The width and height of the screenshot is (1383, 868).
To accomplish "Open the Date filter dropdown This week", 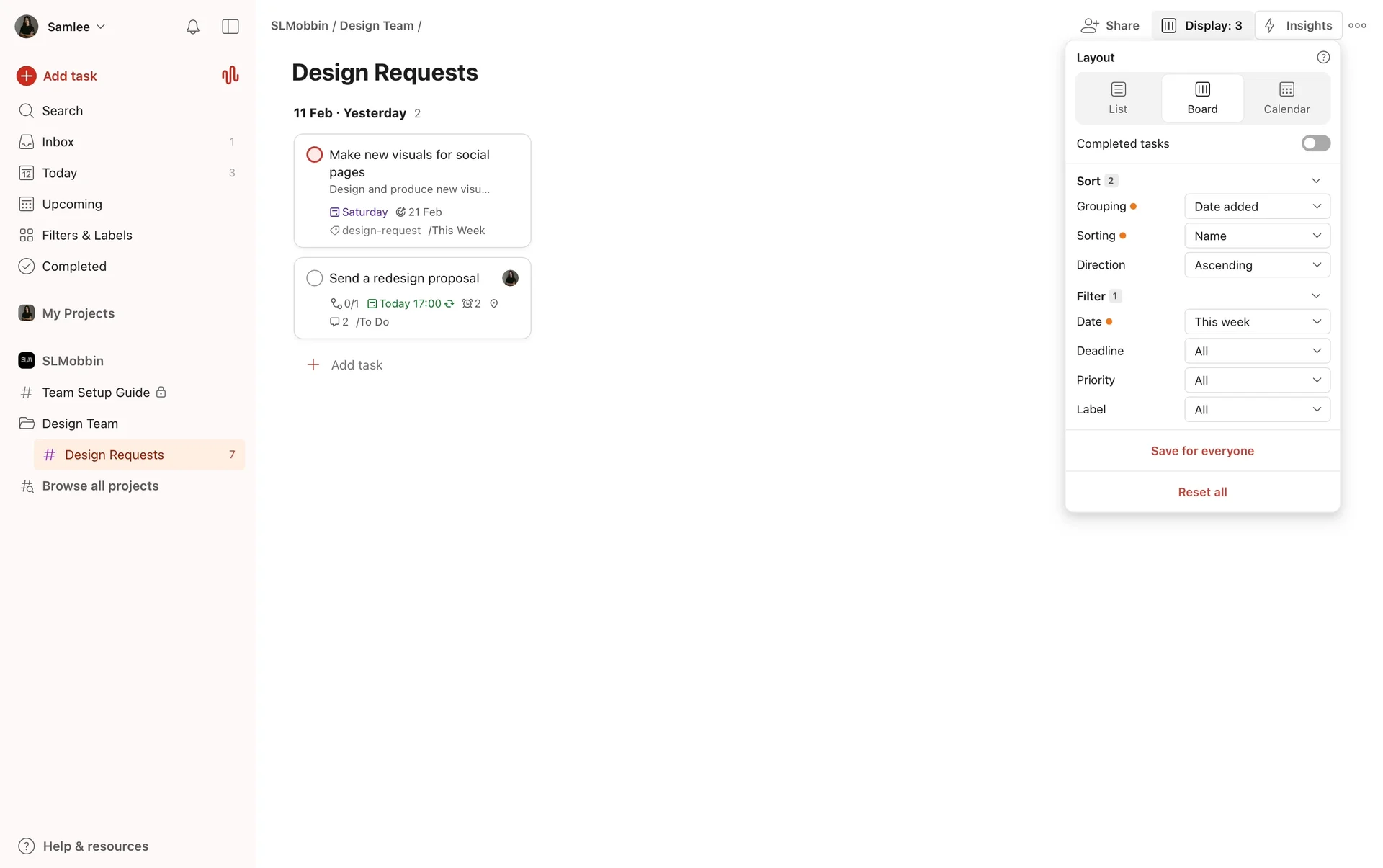I will coord(1257,322).
